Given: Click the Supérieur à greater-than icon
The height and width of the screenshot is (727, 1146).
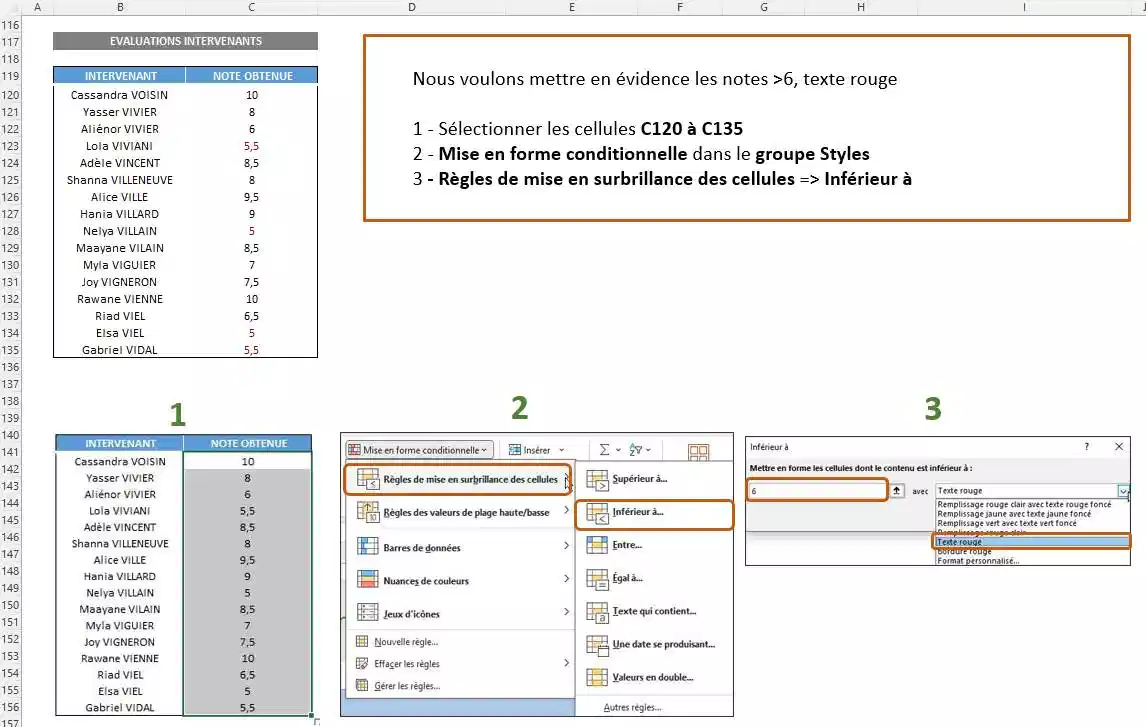Looking at the screenshot, I should point(597,480).
